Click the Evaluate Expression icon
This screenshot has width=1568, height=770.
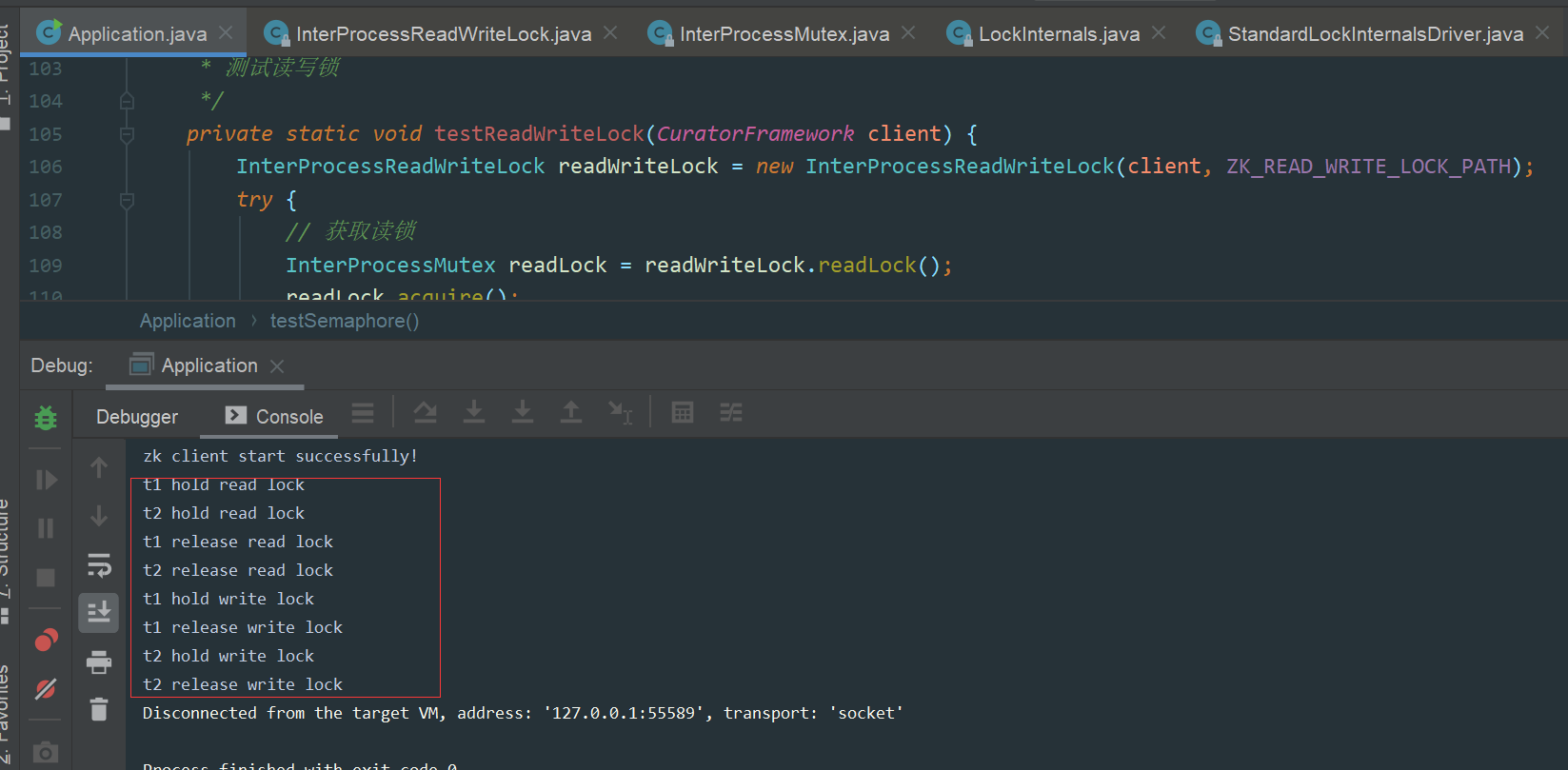click(x=683, y=413)
